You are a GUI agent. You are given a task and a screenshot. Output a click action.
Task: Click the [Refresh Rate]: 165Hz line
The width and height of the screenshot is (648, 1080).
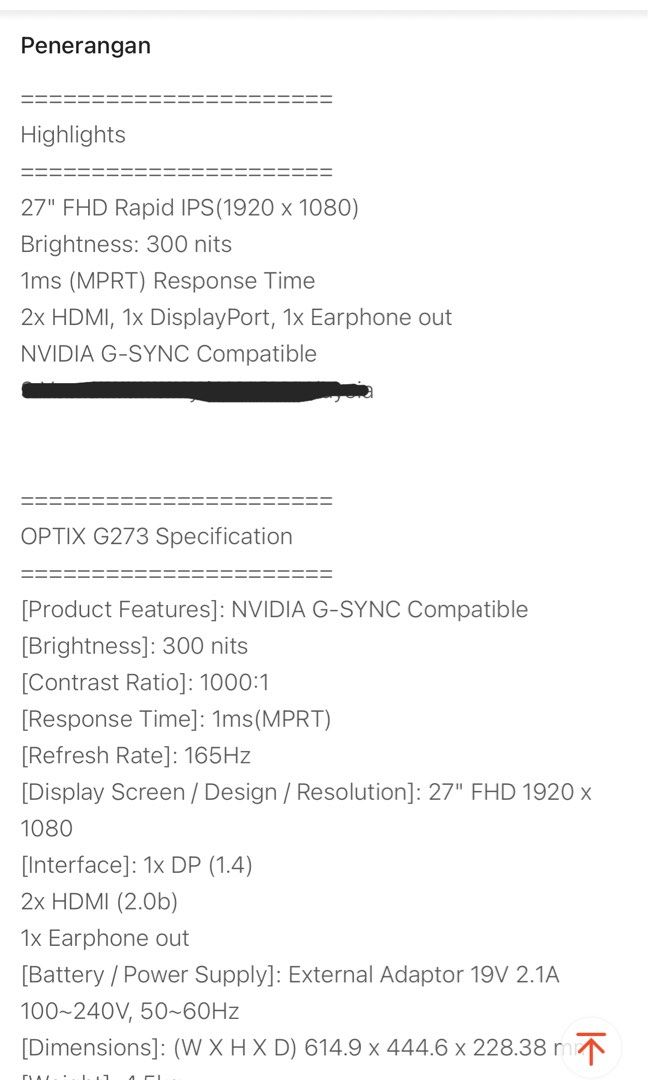136,755
